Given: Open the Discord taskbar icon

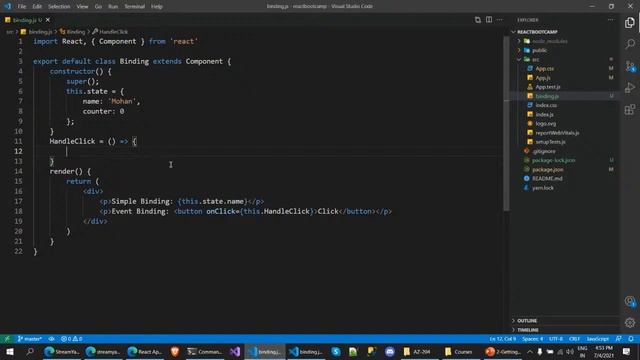Looking at the screenshot, I should coord(390,351).
